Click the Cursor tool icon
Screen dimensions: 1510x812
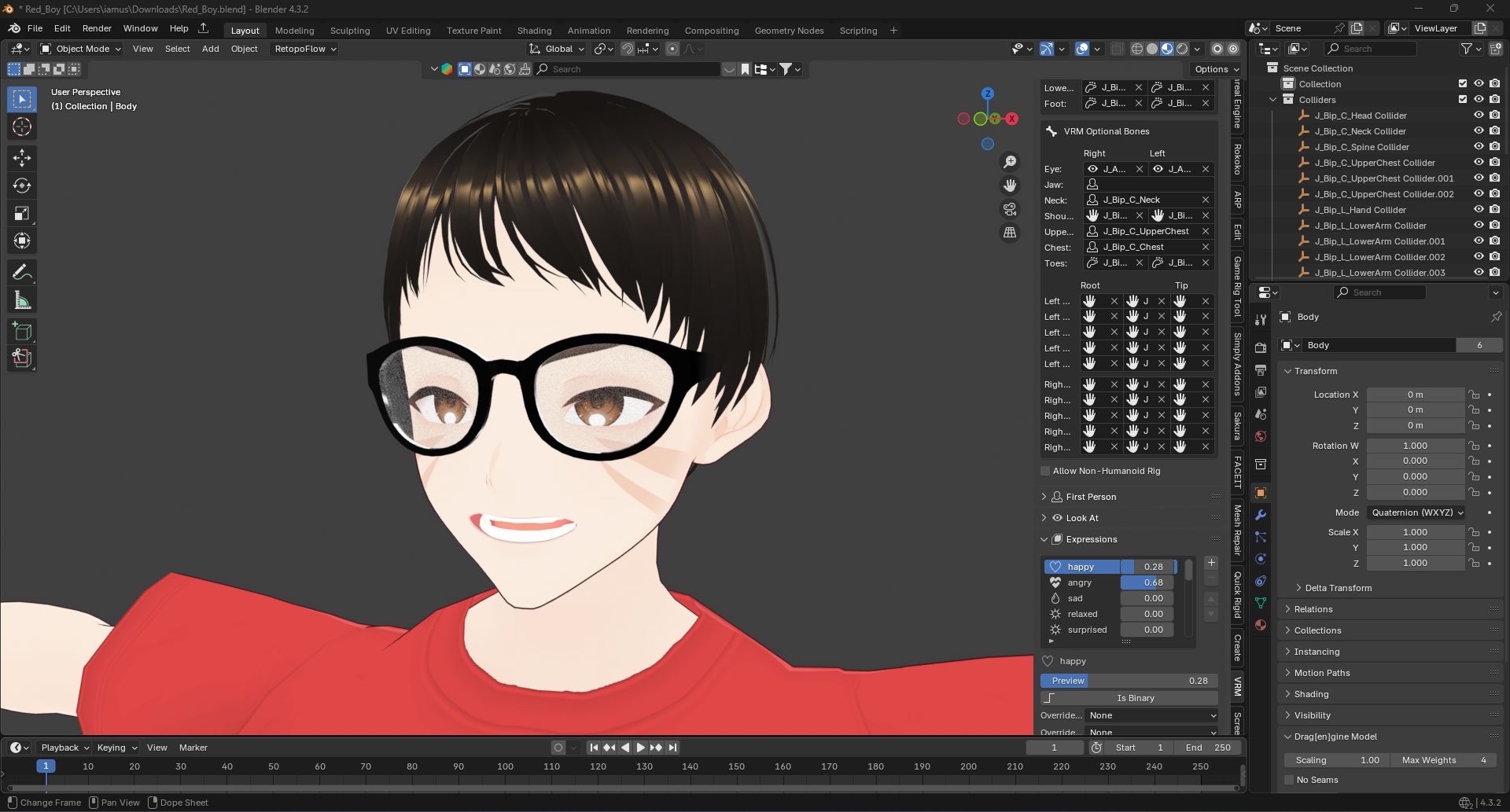click(x=22, y=127)
